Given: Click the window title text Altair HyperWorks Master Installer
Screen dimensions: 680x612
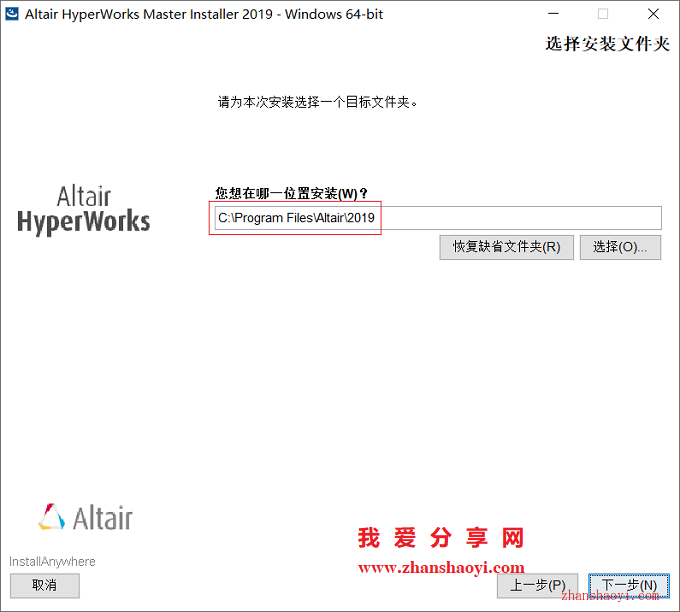Looking at the screenshot, I should tap(204, 14).
